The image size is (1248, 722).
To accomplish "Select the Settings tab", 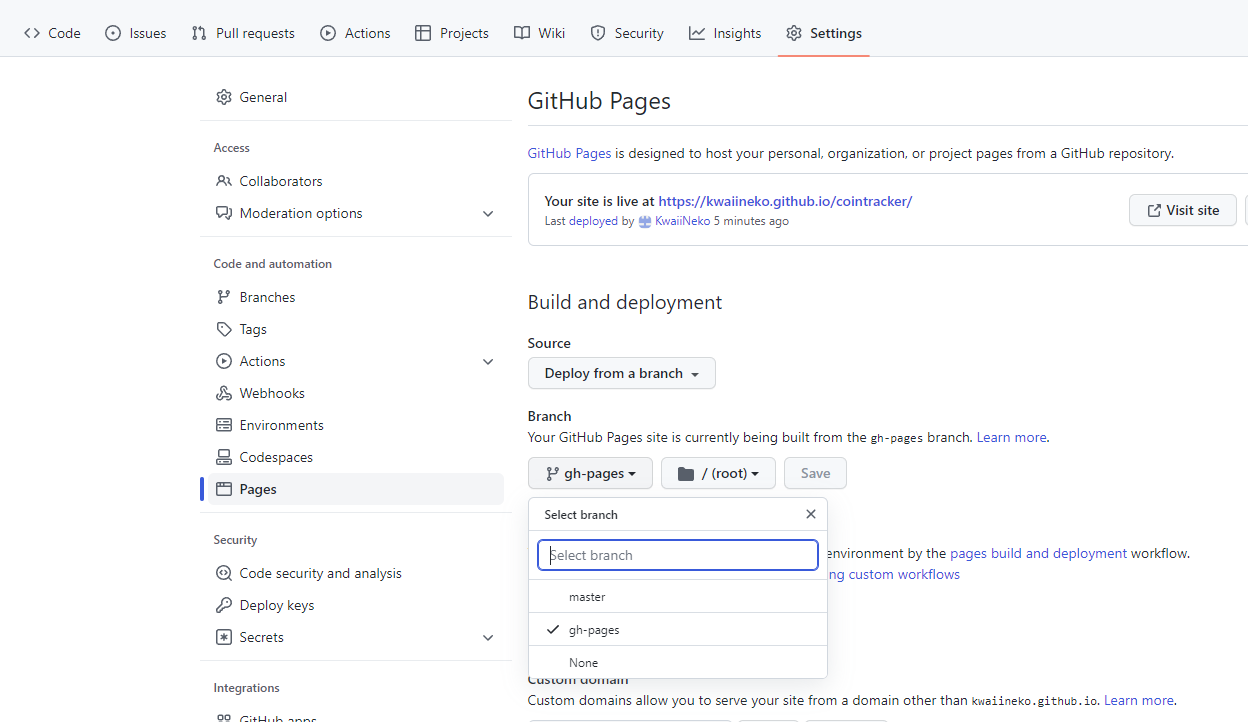I will (824, 33).
